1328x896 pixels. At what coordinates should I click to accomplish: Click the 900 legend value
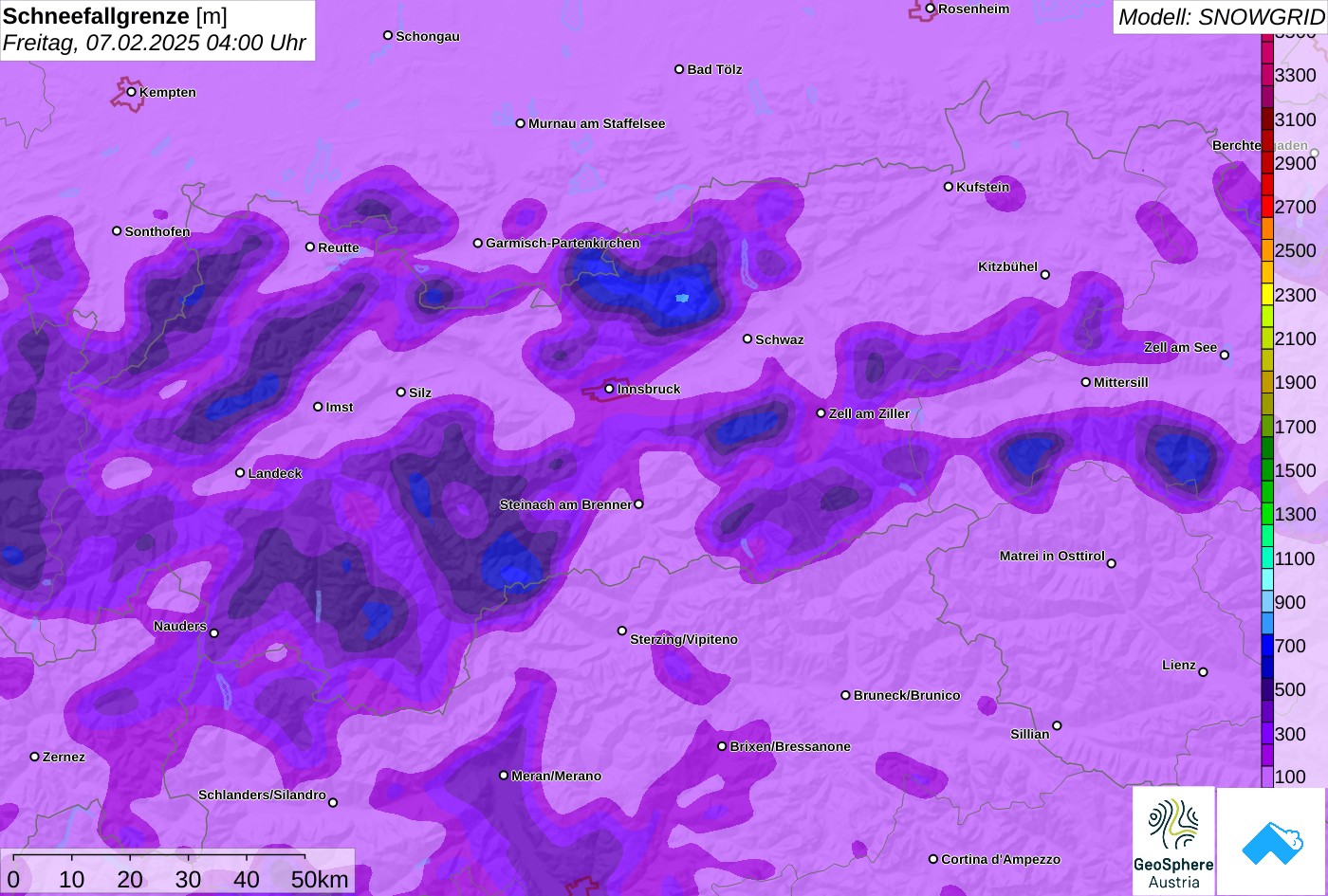coord(1290,602)
